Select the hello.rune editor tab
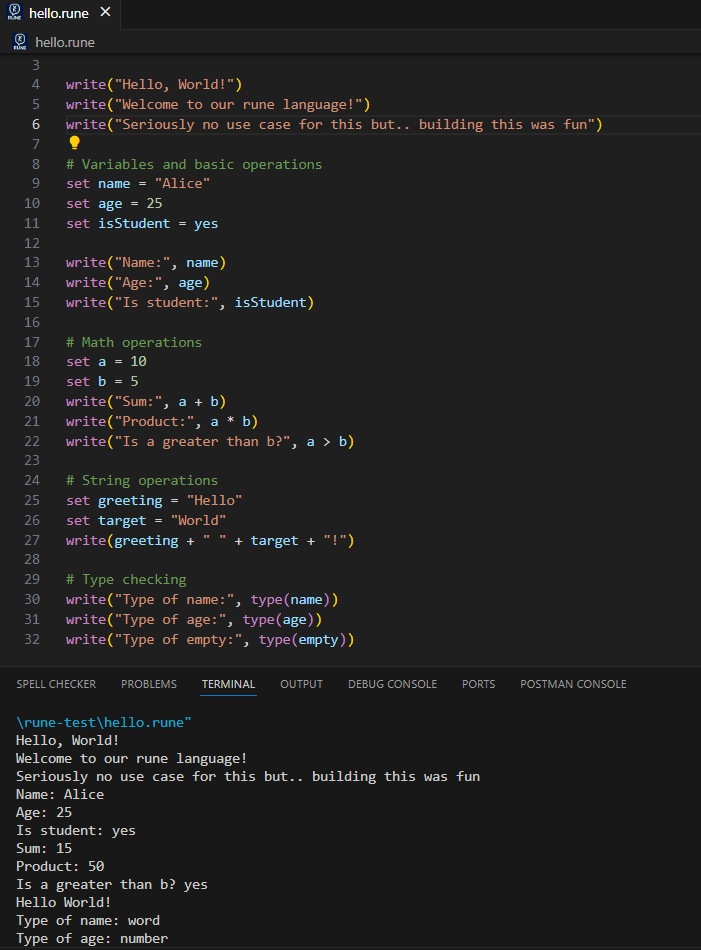Image resolution: width=701 pixels, height=950 pixels. point(60,13)
